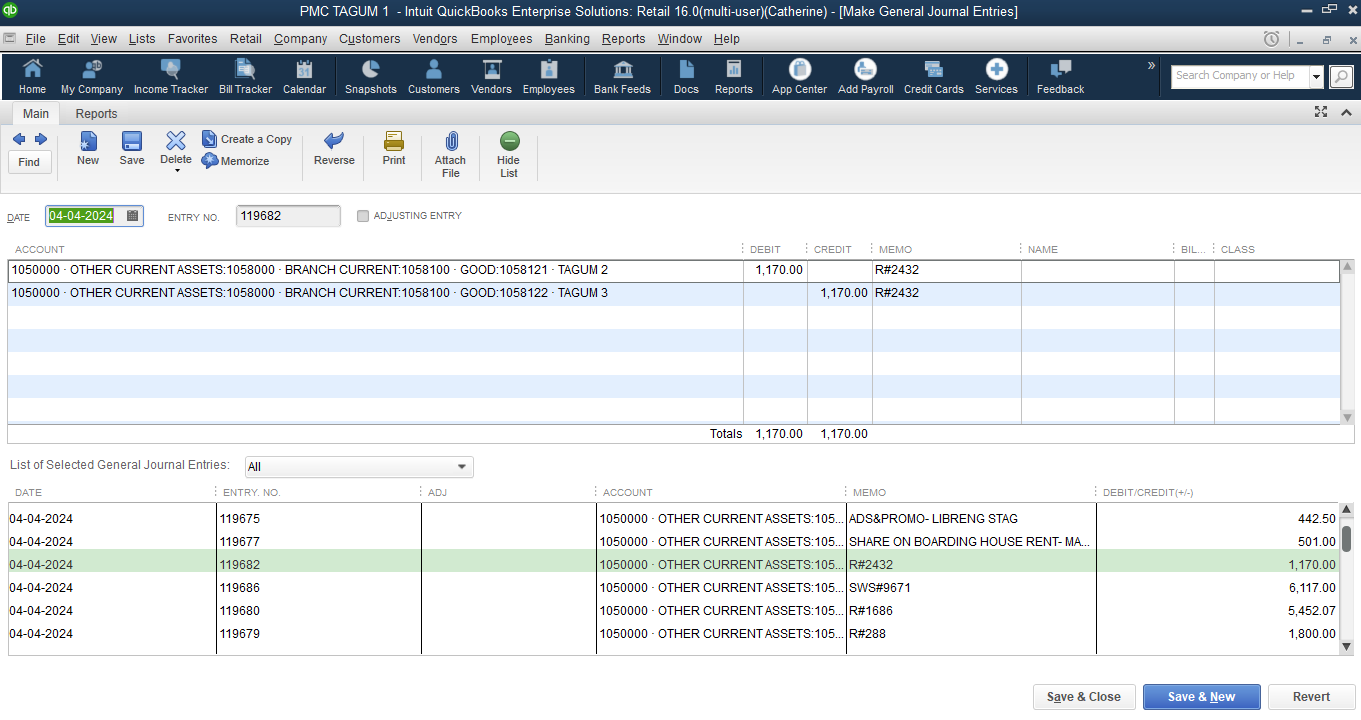Viewport: 1361px width, 720px height.
Task: Click the Find button
Action: (29, 162)
